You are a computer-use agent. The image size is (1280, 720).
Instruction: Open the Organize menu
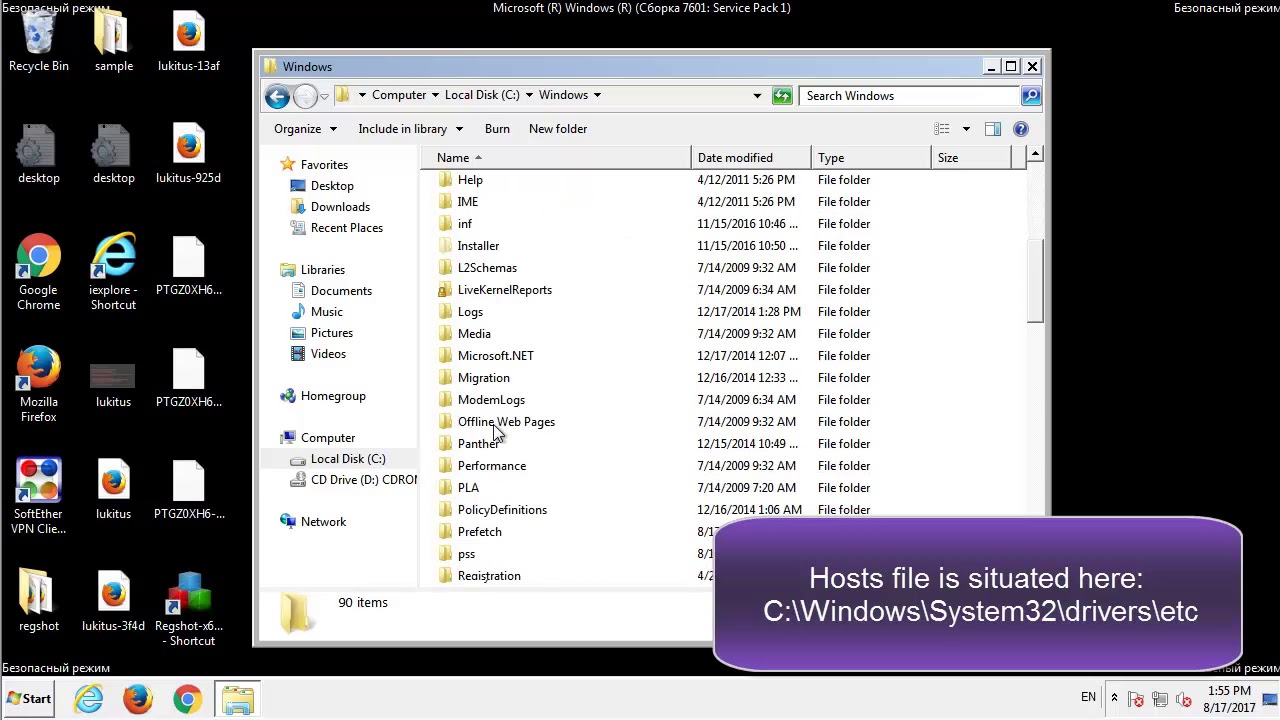(306, 129)
